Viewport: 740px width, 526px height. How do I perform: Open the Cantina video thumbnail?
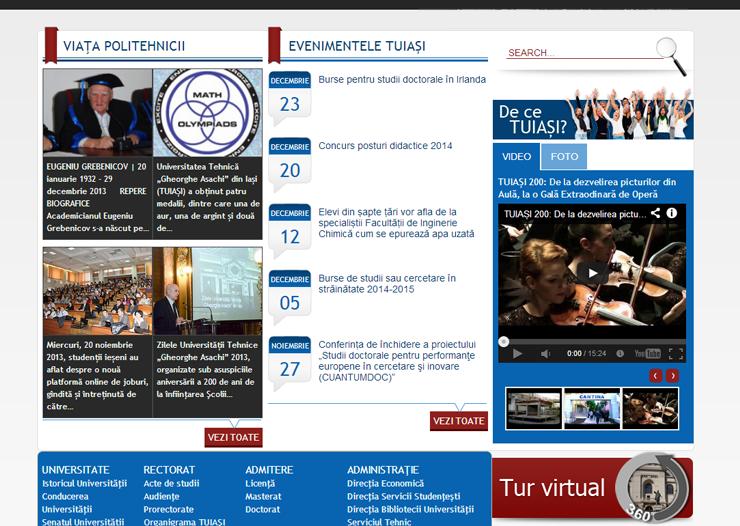(x=592, y=409)
